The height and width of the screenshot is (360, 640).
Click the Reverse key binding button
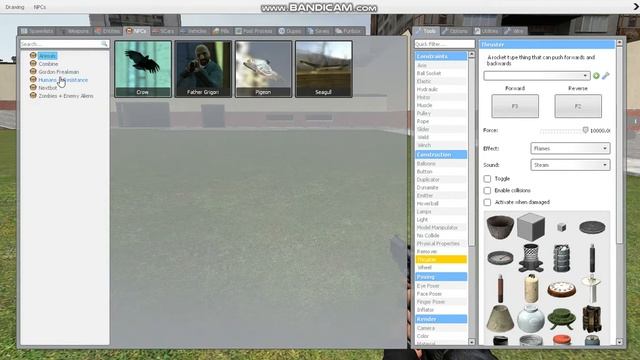coord(578,106)
